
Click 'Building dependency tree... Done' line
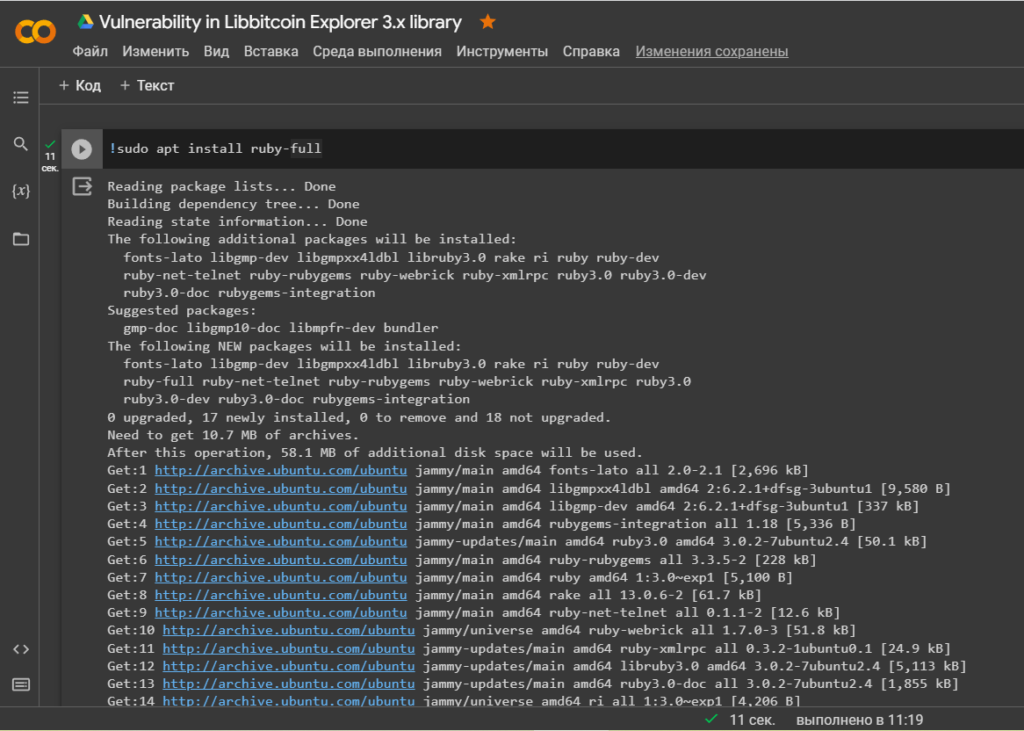pos(233,204)
